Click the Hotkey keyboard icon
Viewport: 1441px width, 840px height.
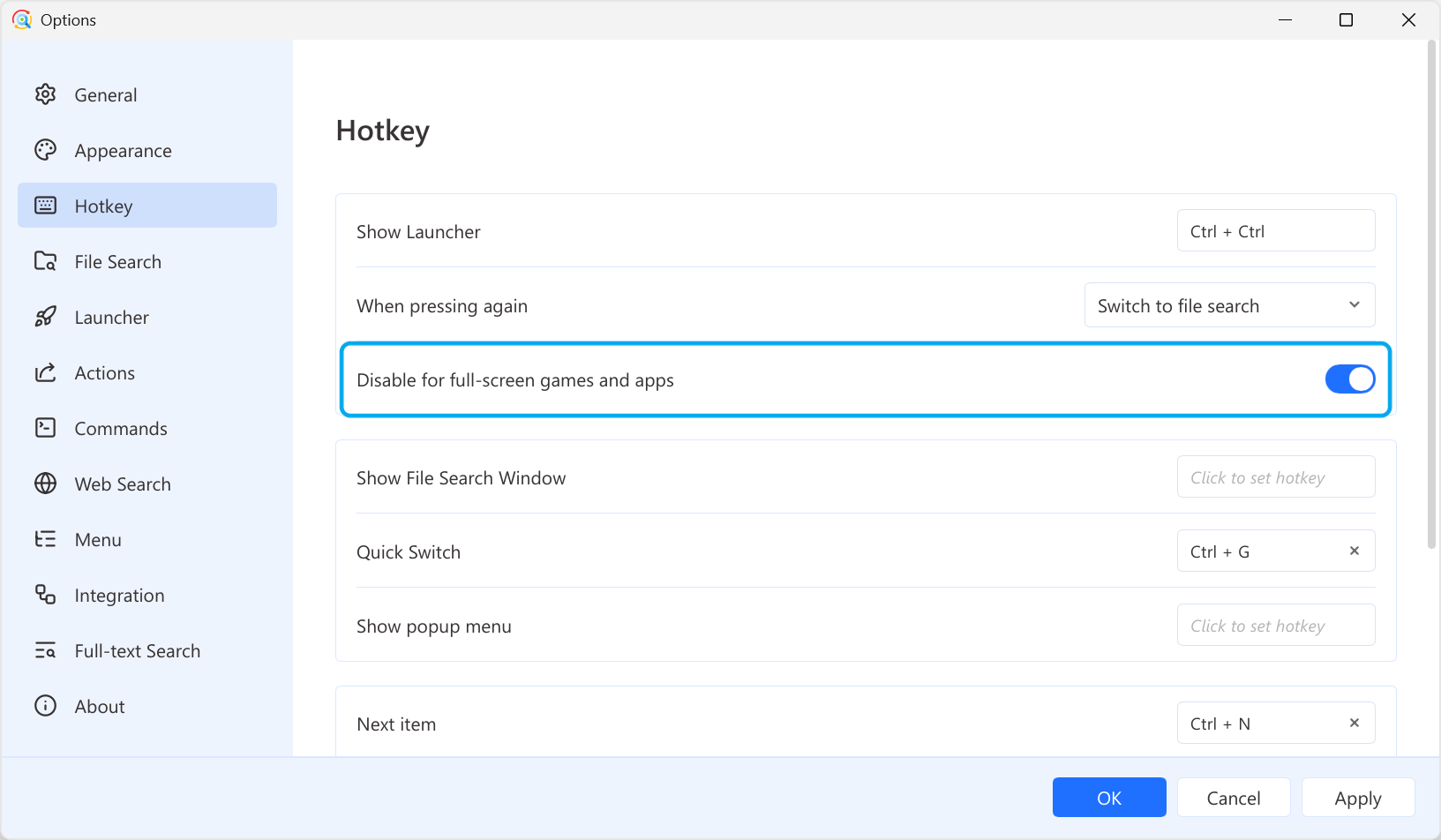45,206
